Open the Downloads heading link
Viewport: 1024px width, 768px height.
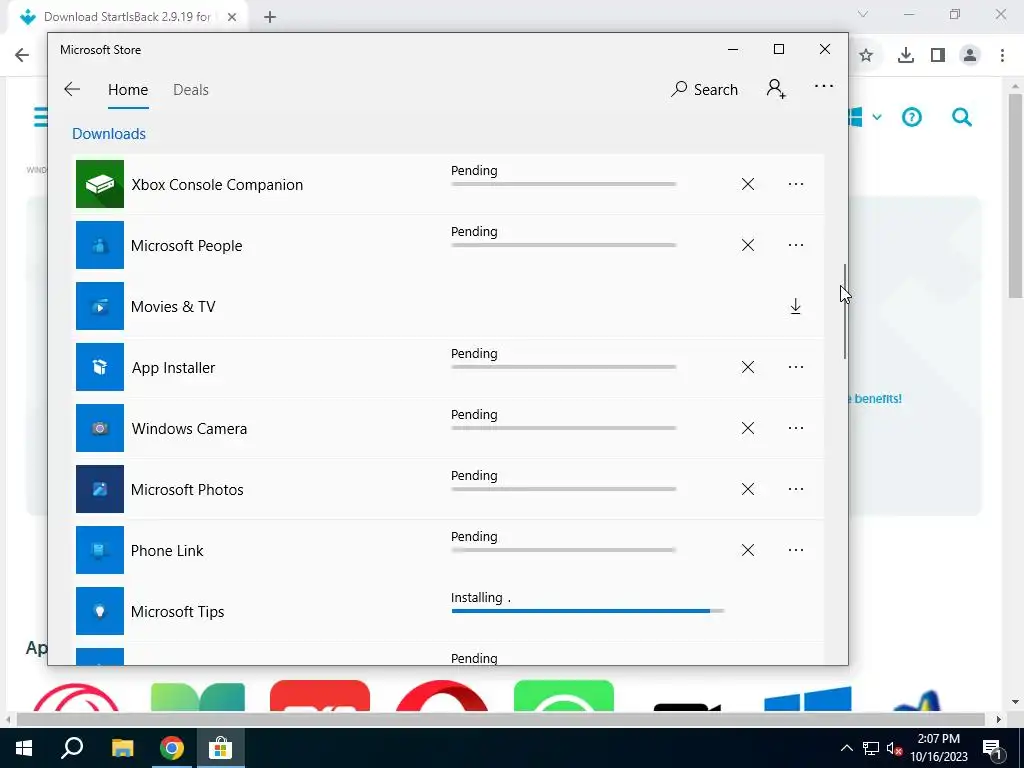click(x=108, y=134)
